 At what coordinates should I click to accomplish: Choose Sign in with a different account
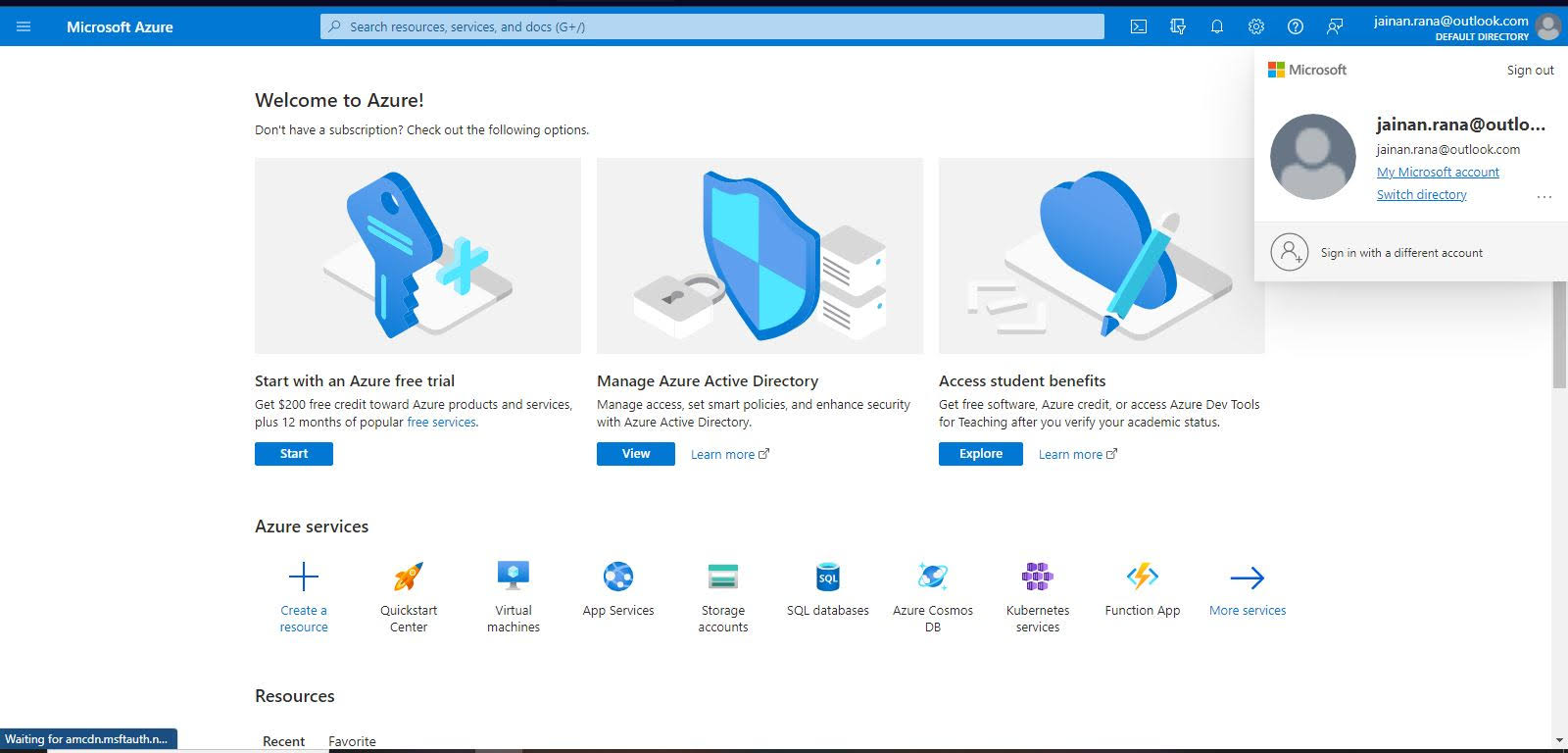click(1411, 252)
